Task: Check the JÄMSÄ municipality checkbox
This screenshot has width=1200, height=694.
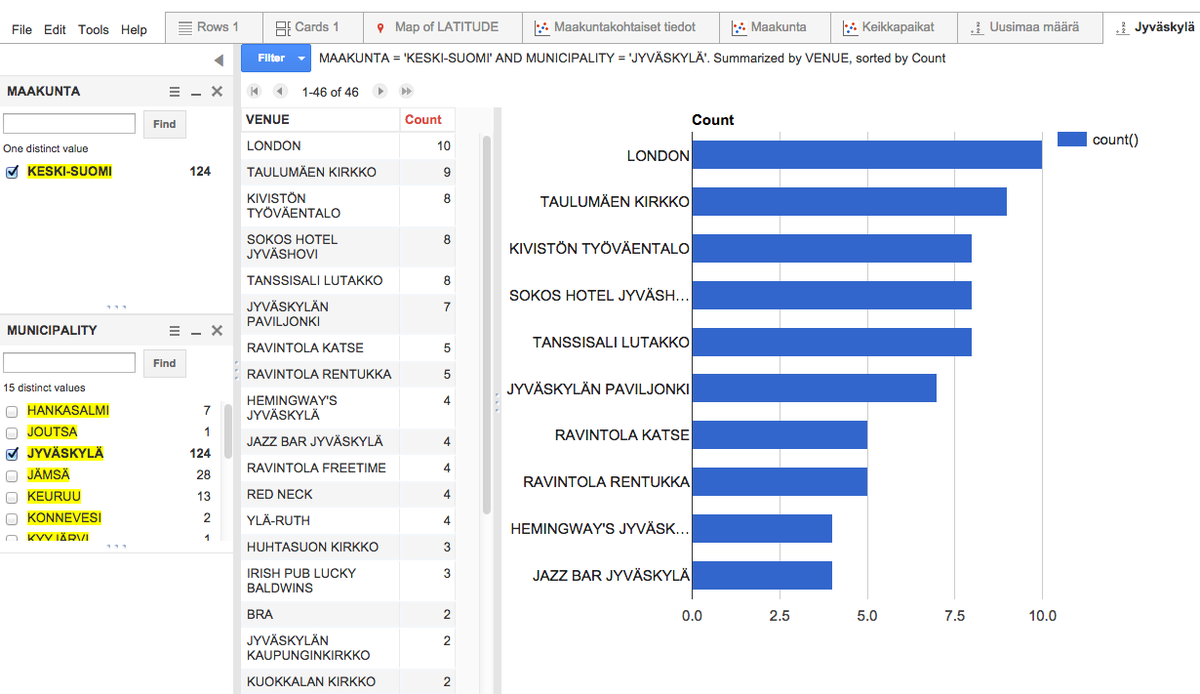Action: click(x=12, y=476)
